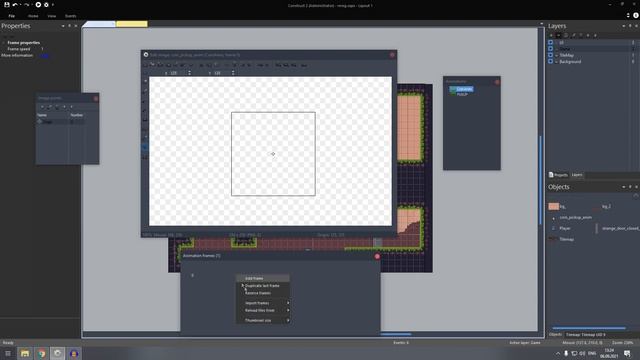The image size is (640, 360).
Task: Toggle visibility checkbox of the UI layer
Action: pyautogui.click(x=550, y=42)
